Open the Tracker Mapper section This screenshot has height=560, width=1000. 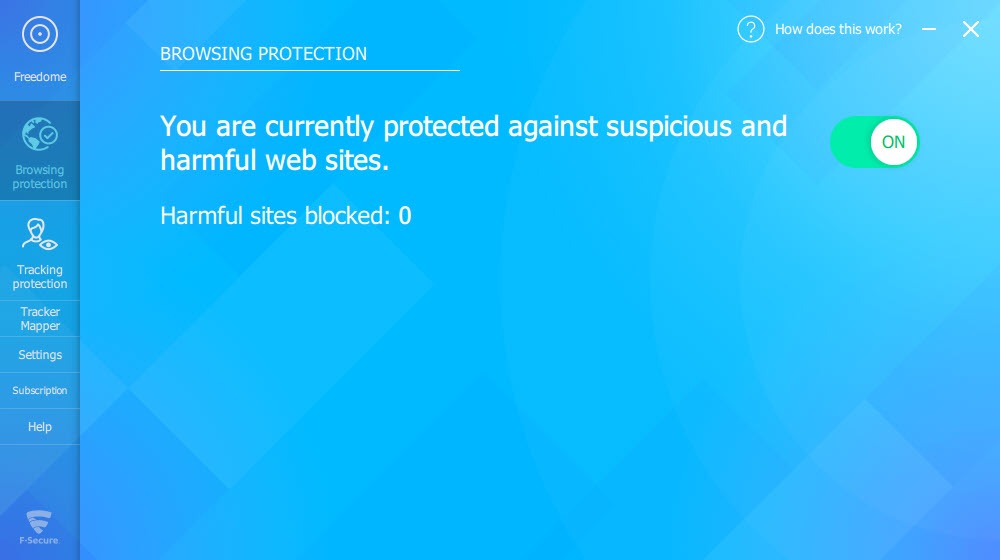(40, 319)
